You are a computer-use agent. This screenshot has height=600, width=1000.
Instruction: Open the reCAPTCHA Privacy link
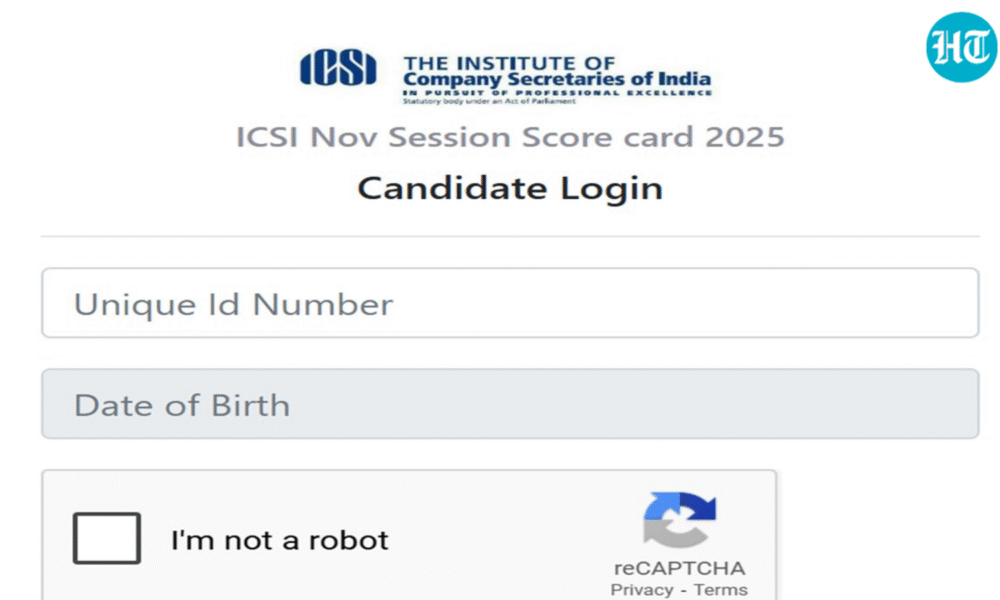pyautogui.click(x=642, y=590)
